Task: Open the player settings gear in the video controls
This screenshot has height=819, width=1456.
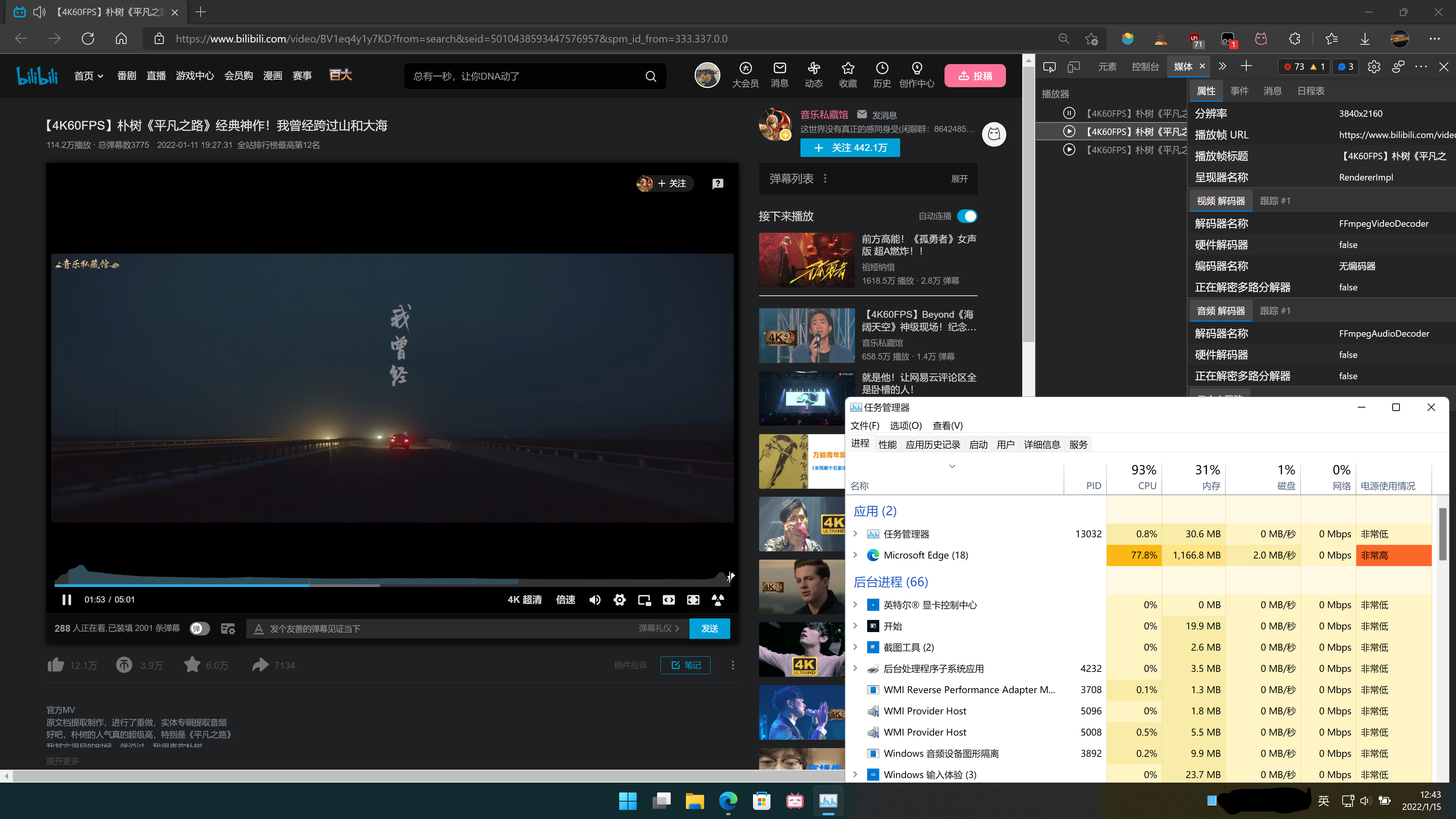Action: click(620, 600)
